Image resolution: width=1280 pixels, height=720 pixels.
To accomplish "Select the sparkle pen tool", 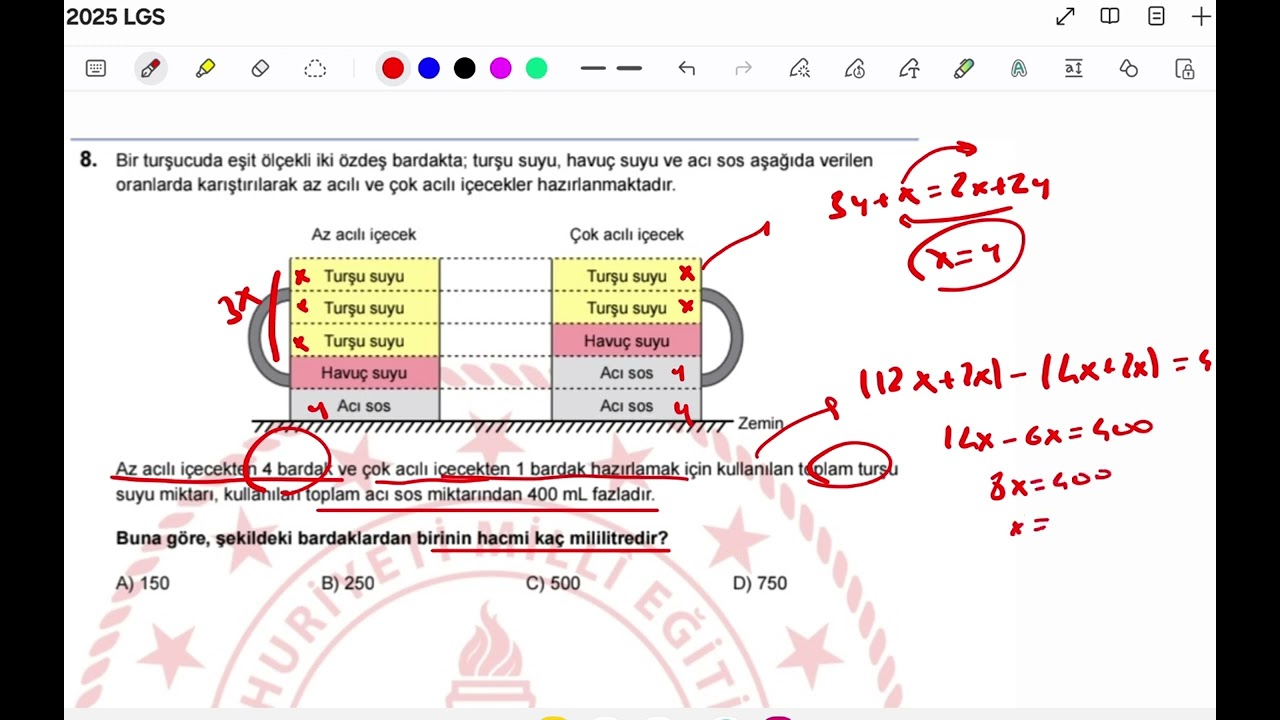I will click(x=799, y=69).
